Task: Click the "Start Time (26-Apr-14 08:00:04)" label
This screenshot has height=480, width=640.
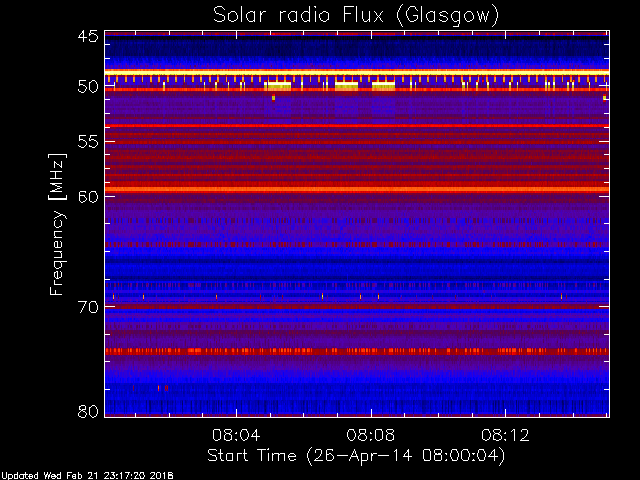Action: point(356,456)
